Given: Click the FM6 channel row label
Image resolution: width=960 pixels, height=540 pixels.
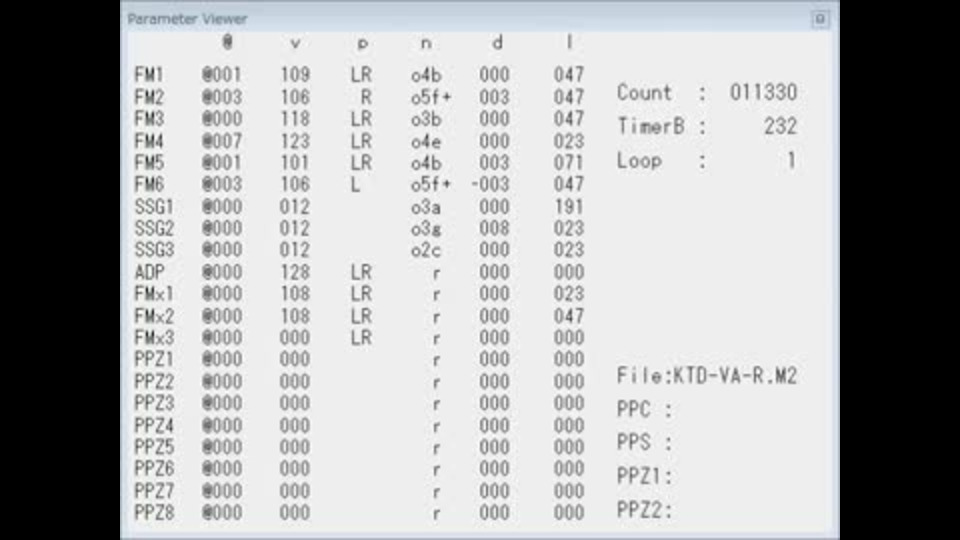Looking at the screenshot, I should (x=149, y=184).
